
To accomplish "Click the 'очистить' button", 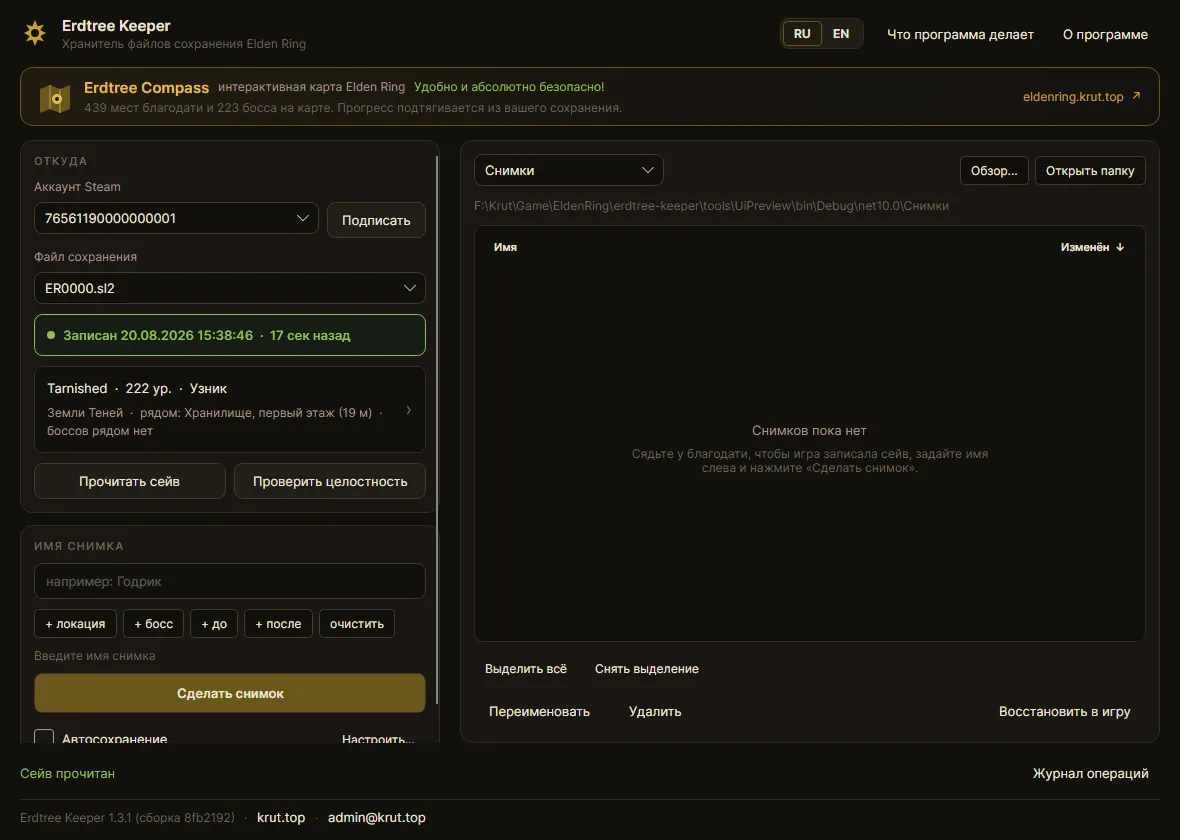I will (357, 623).
